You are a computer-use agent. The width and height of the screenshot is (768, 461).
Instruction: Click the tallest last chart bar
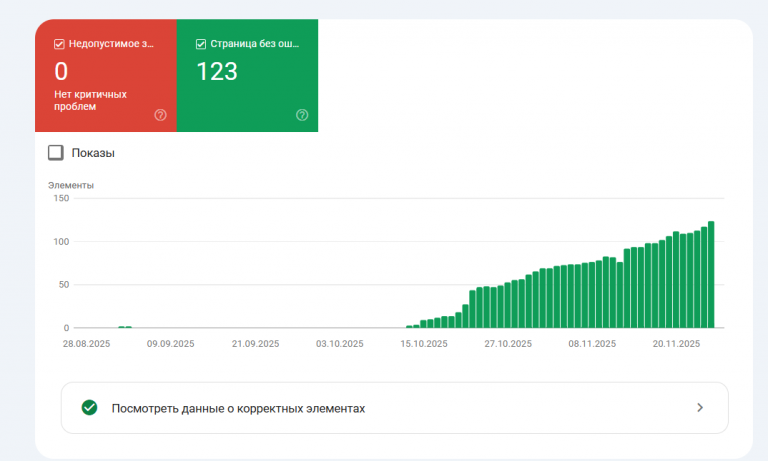point(711,274)
